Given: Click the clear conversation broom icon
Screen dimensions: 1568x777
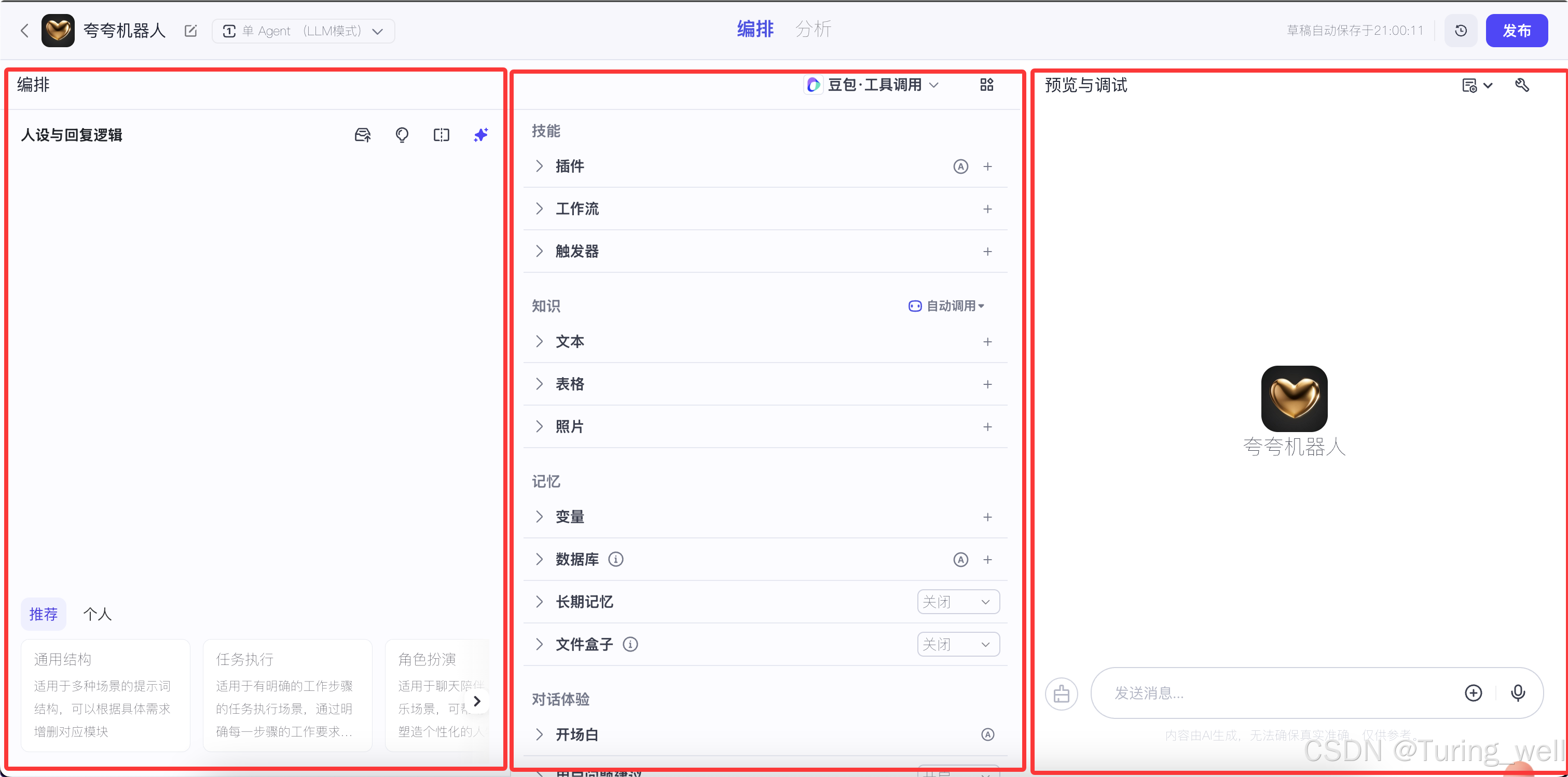Looking at the screenshot, I should pyautogui.click(x=1061, y=693).
